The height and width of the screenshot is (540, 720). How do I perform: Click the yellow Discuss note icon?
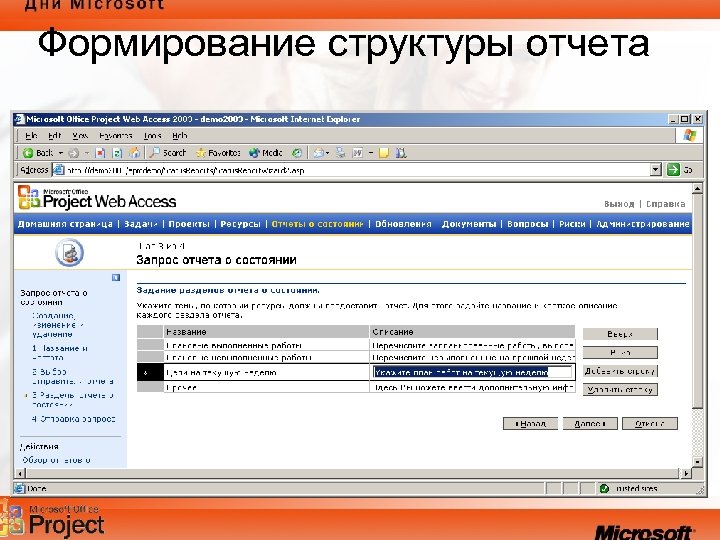(384, 153)
